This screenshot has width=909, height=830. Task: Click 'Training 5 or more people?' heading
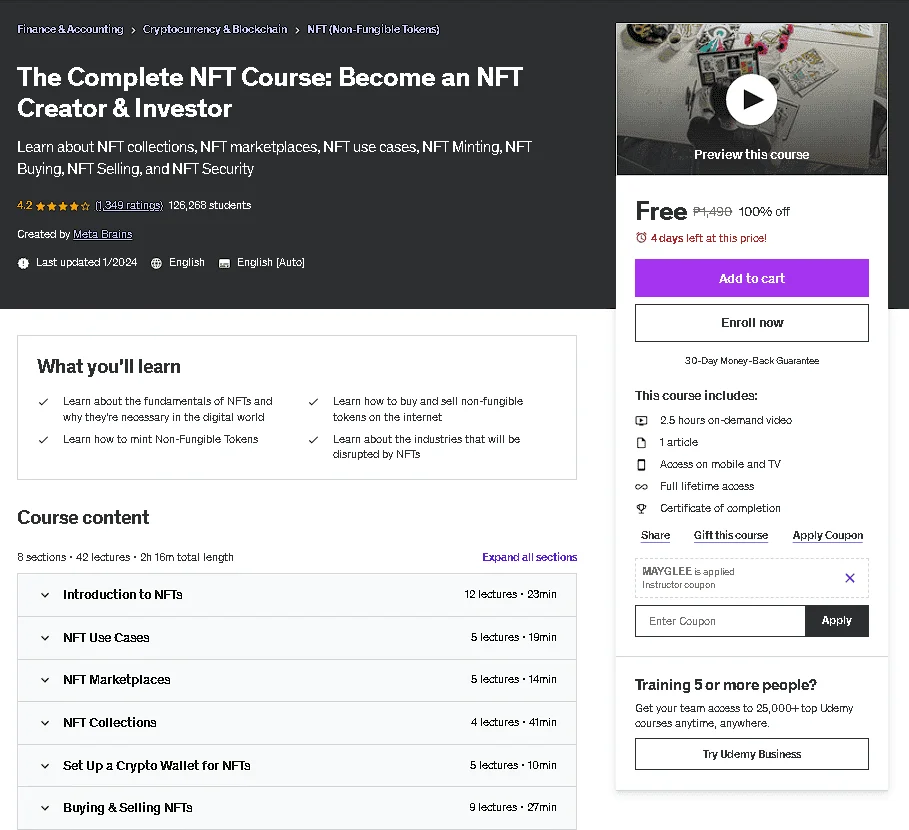tap(726, 685)
